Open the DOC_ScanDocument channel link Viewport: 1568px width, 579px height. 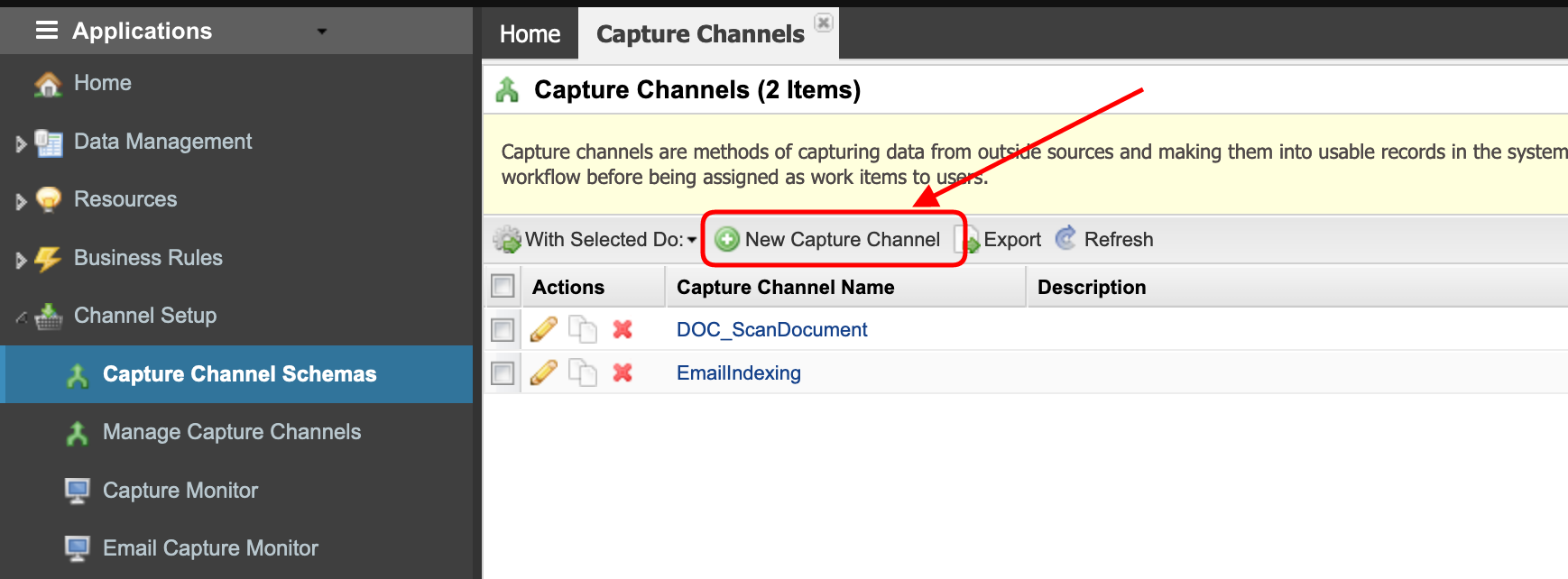click(771, 330)
